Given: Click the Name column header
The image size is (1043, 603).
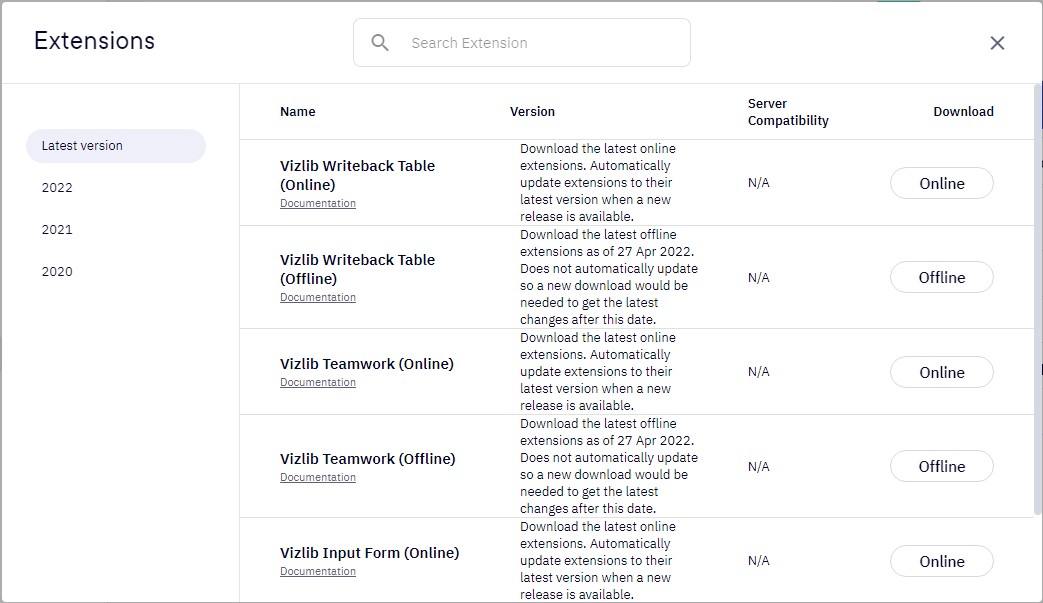Looking at the screenshot, I should point(297,112).
